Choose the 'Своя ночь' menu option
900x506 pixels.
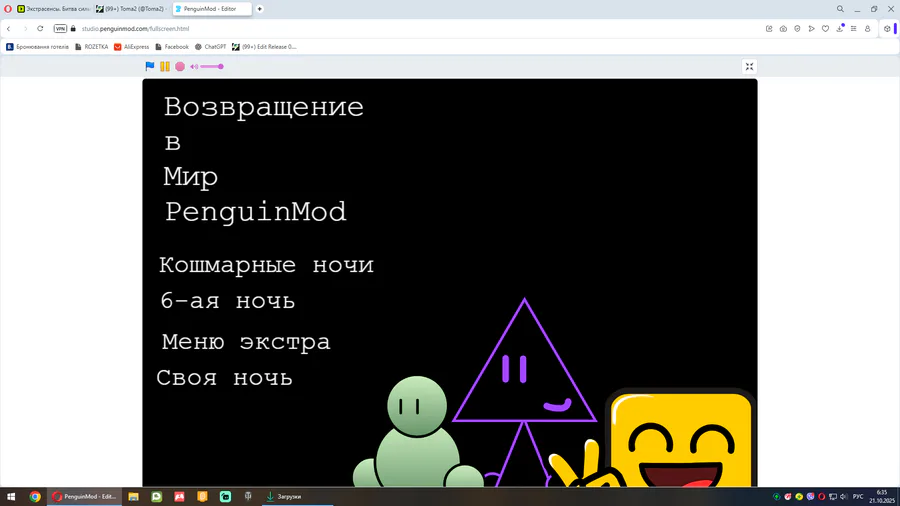tap(224, 377)
